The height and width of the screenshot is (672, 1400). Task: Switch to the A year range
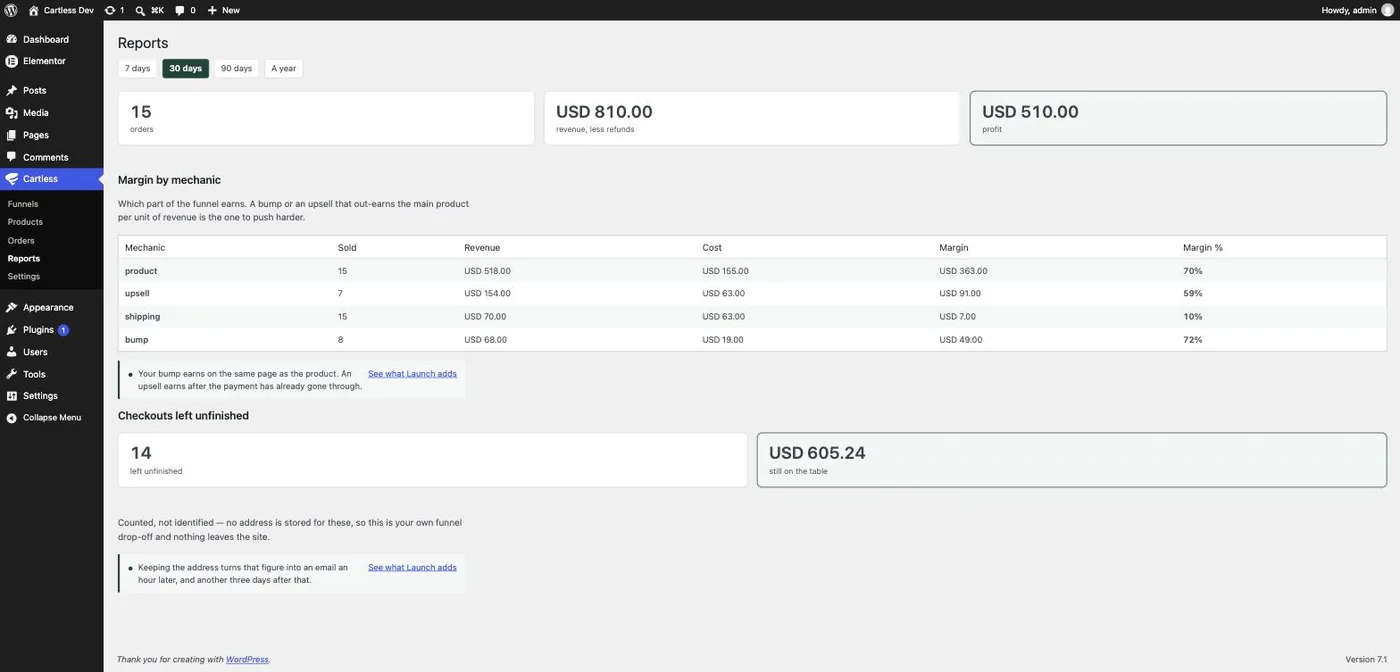284,68
